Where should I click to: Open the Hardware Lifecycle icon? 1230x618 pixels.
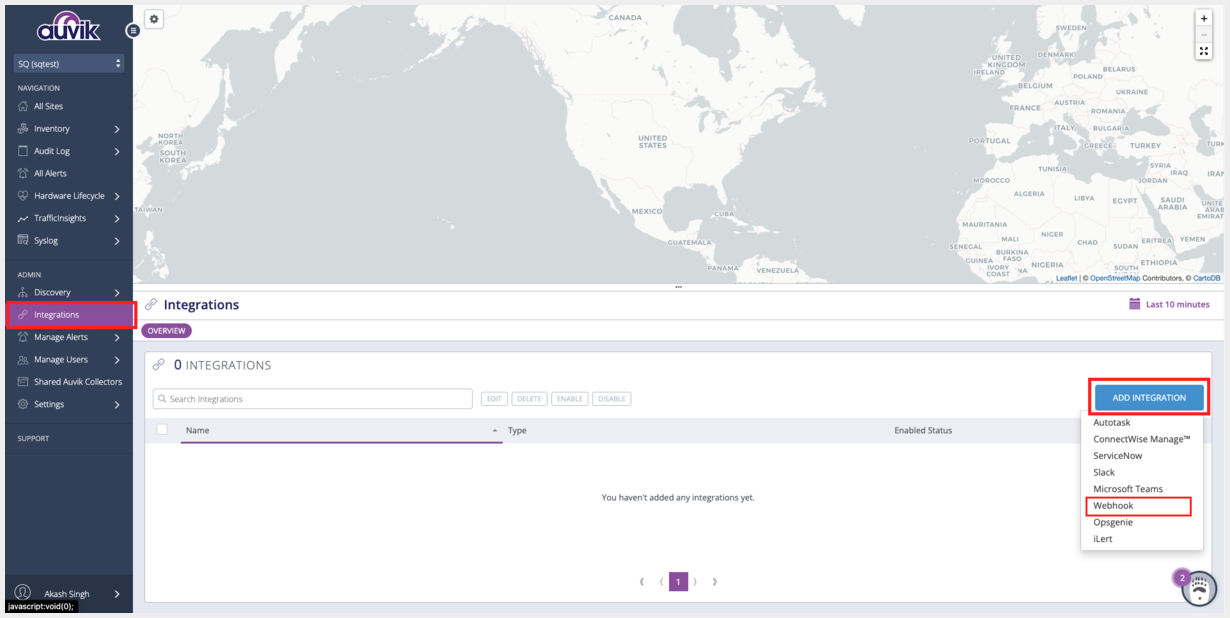pyautogui.click(x=22, y=195)
